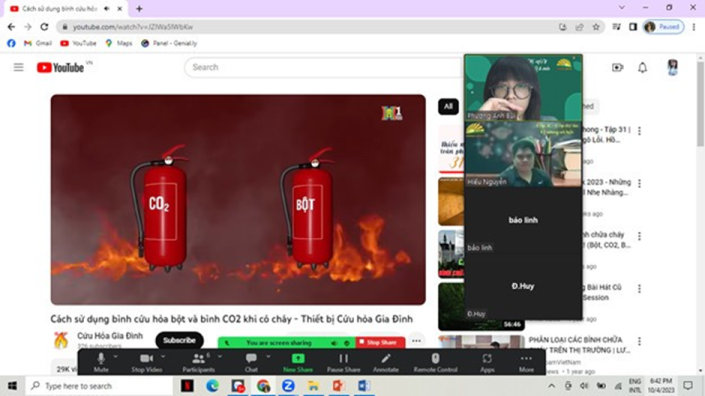This screenshot has width=705, height=396.
Task: Click the YouTube page vertical scrollbar
Action: point(700,103)
